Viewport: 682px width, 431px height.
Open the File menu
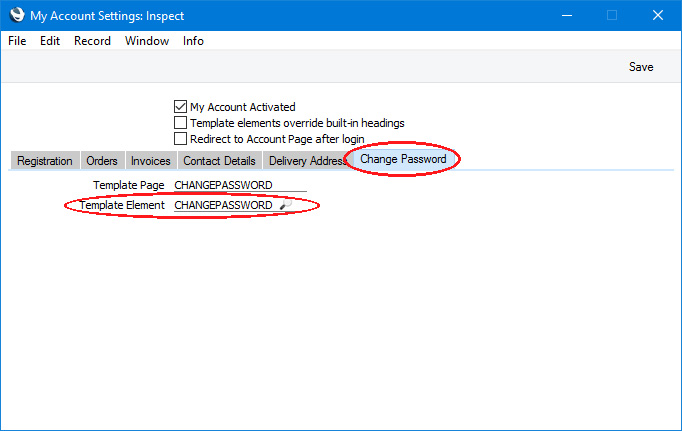[x=17, y=41]
